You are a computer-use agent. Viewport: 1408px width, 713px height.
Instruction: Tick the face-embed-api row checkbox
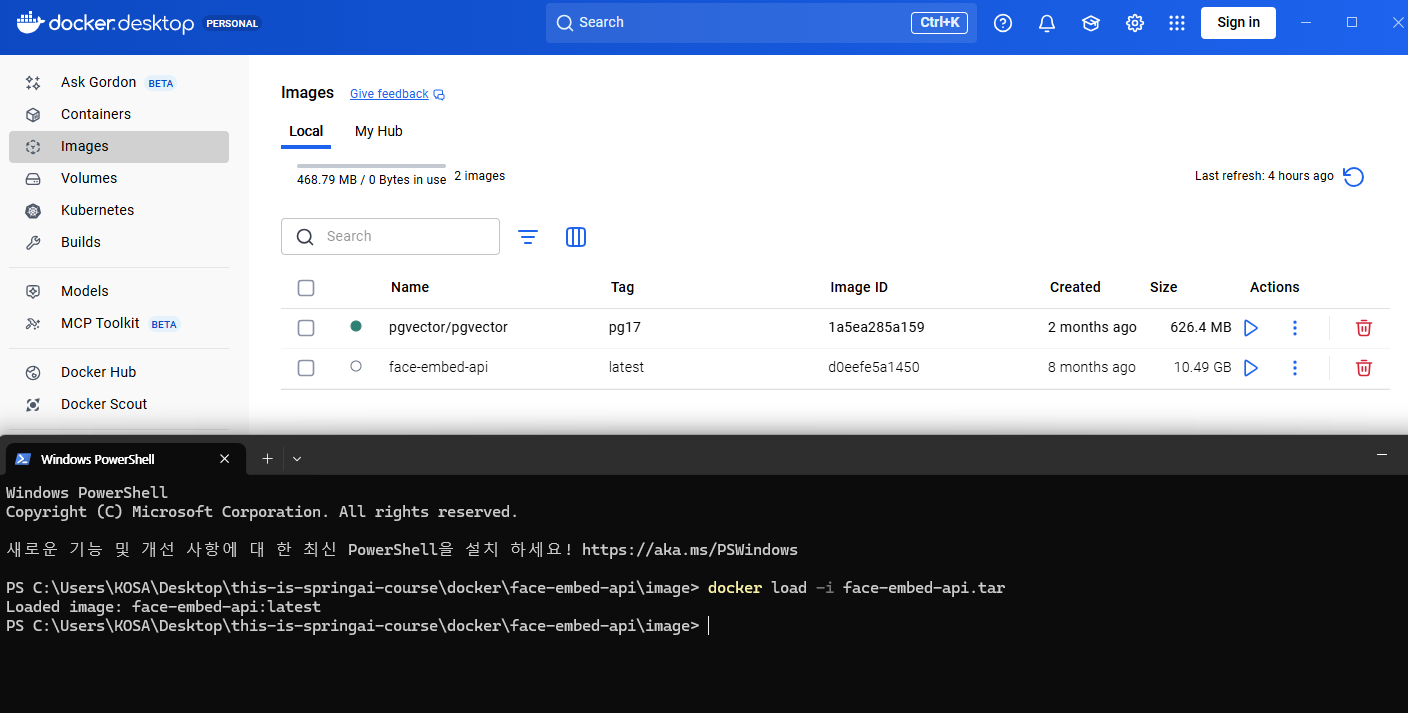306,368
